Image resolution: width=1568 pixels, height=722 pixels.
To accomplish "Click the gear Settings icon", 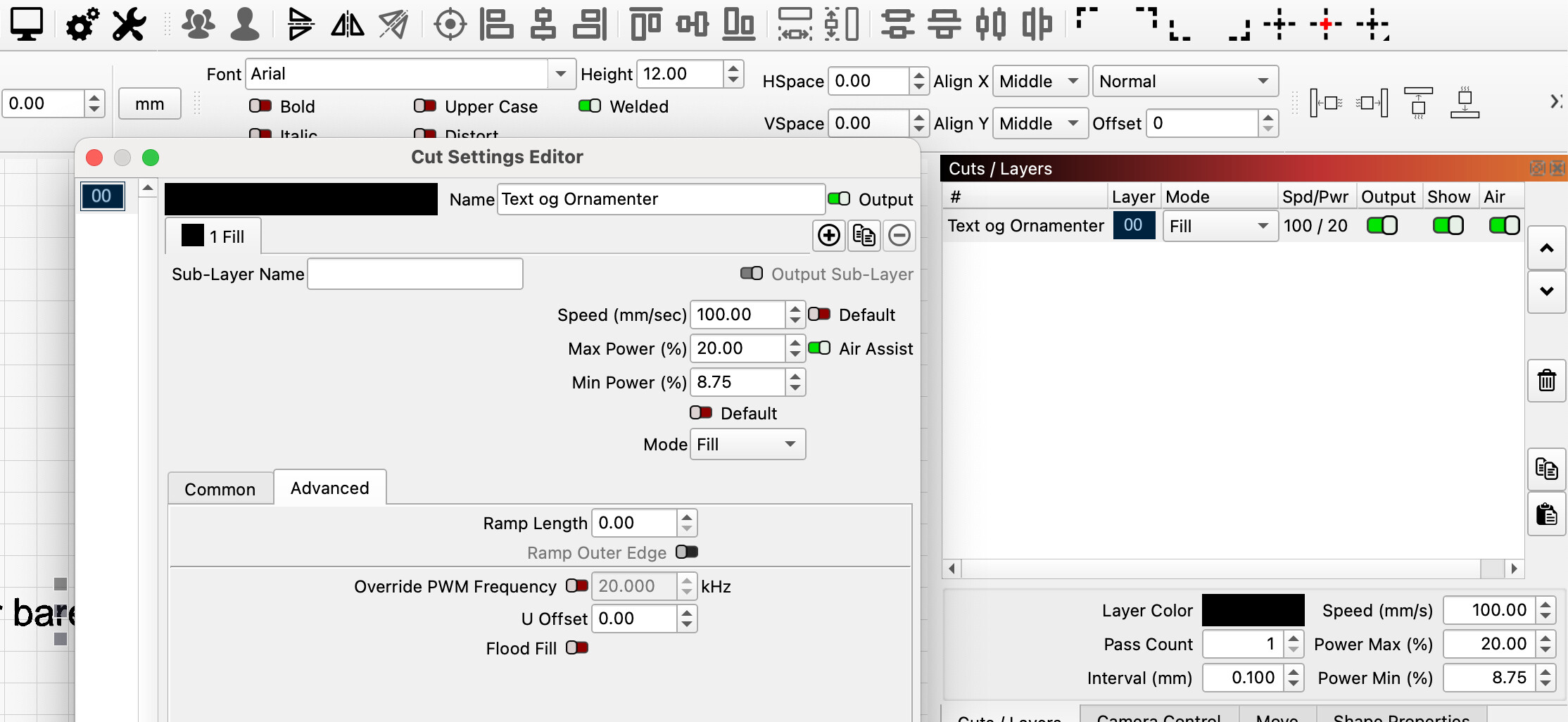I will [82, 24].
